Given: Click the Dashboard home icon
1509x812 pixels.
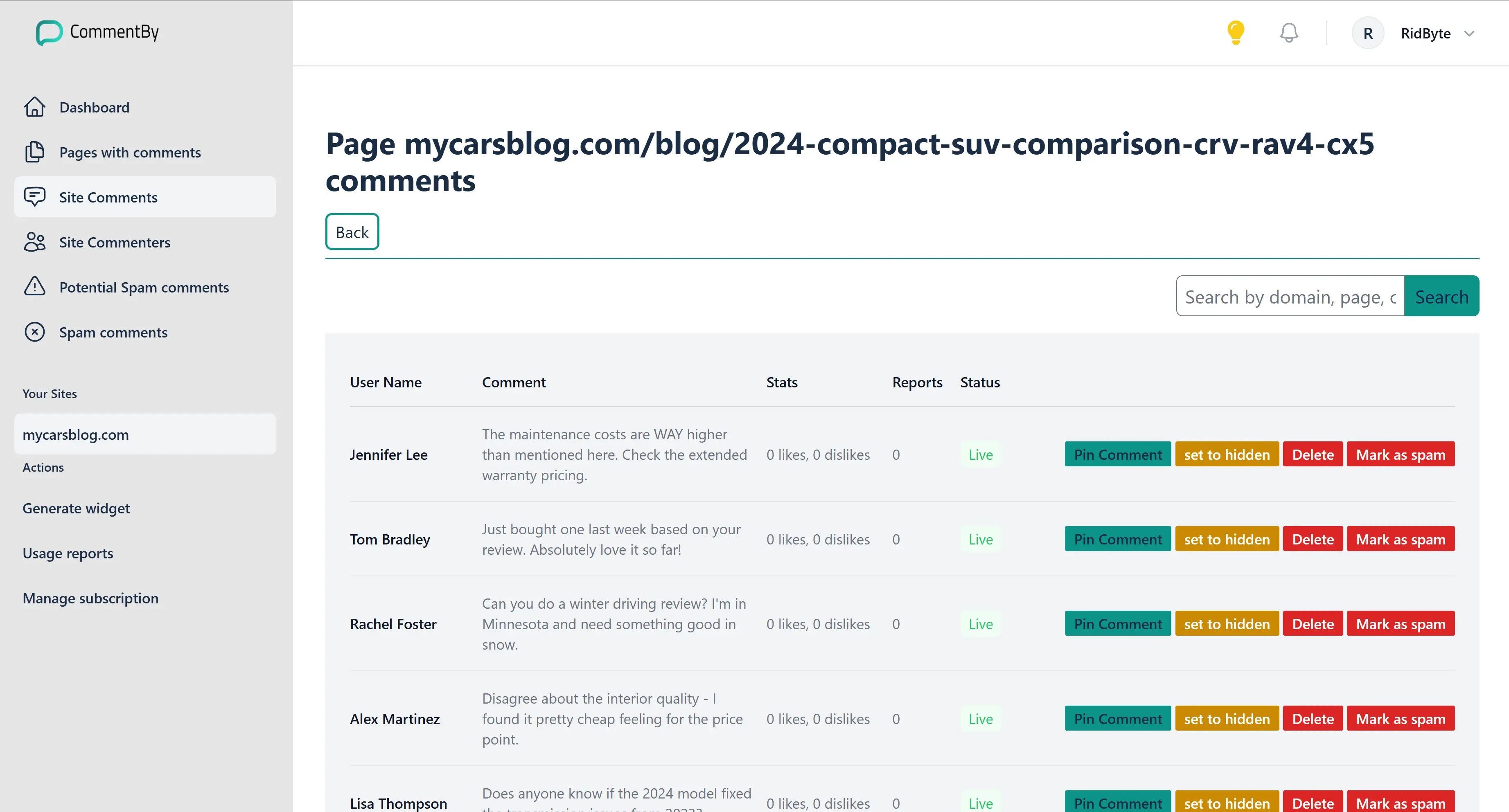Looking at the screenshot, I should (34, 106).
